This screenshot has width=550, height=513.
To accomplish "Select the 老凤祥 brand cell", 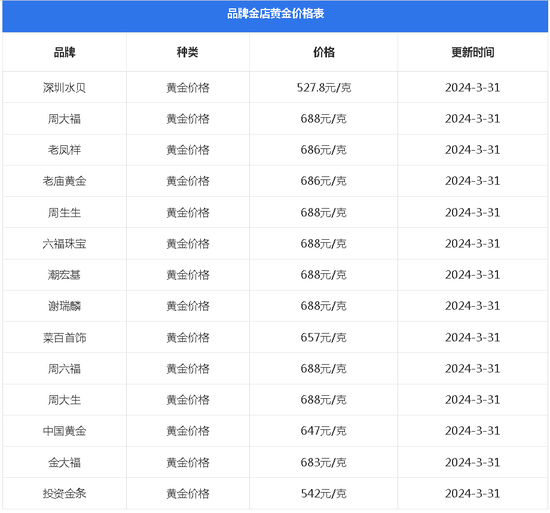I will (65, 150).
